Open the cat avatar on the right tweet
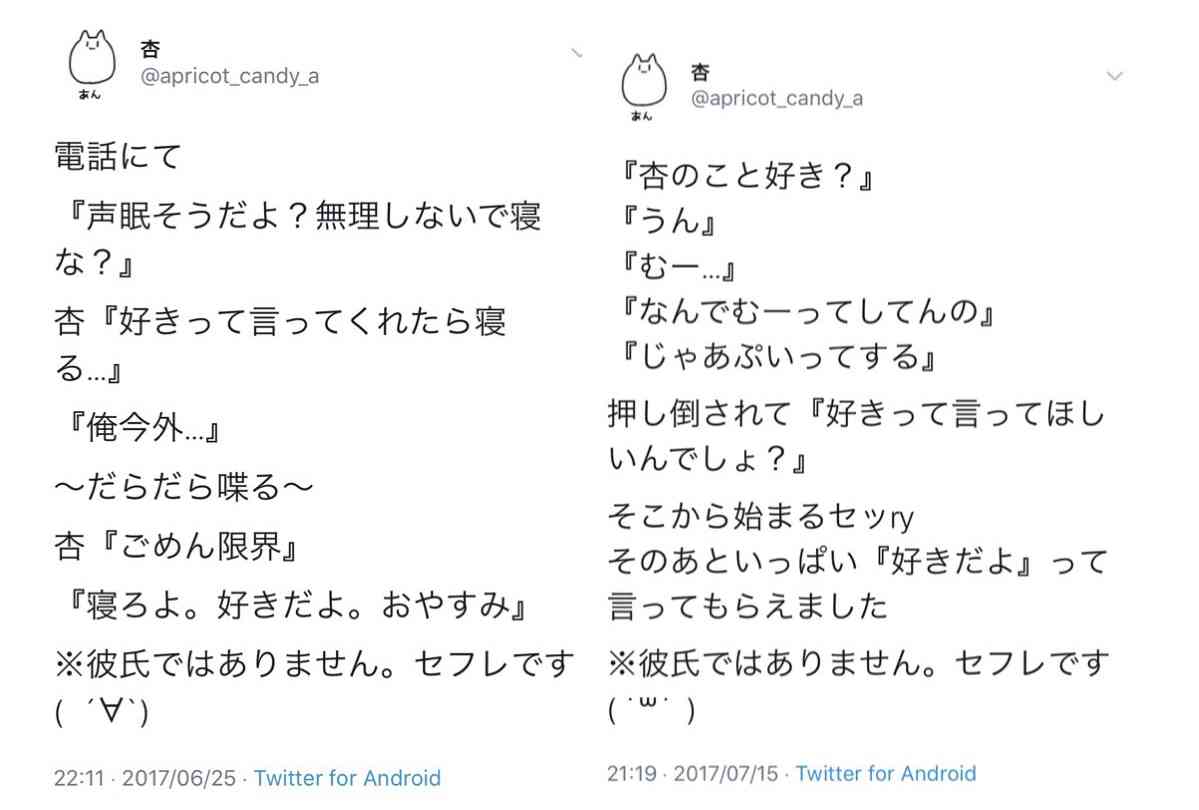 644,86
